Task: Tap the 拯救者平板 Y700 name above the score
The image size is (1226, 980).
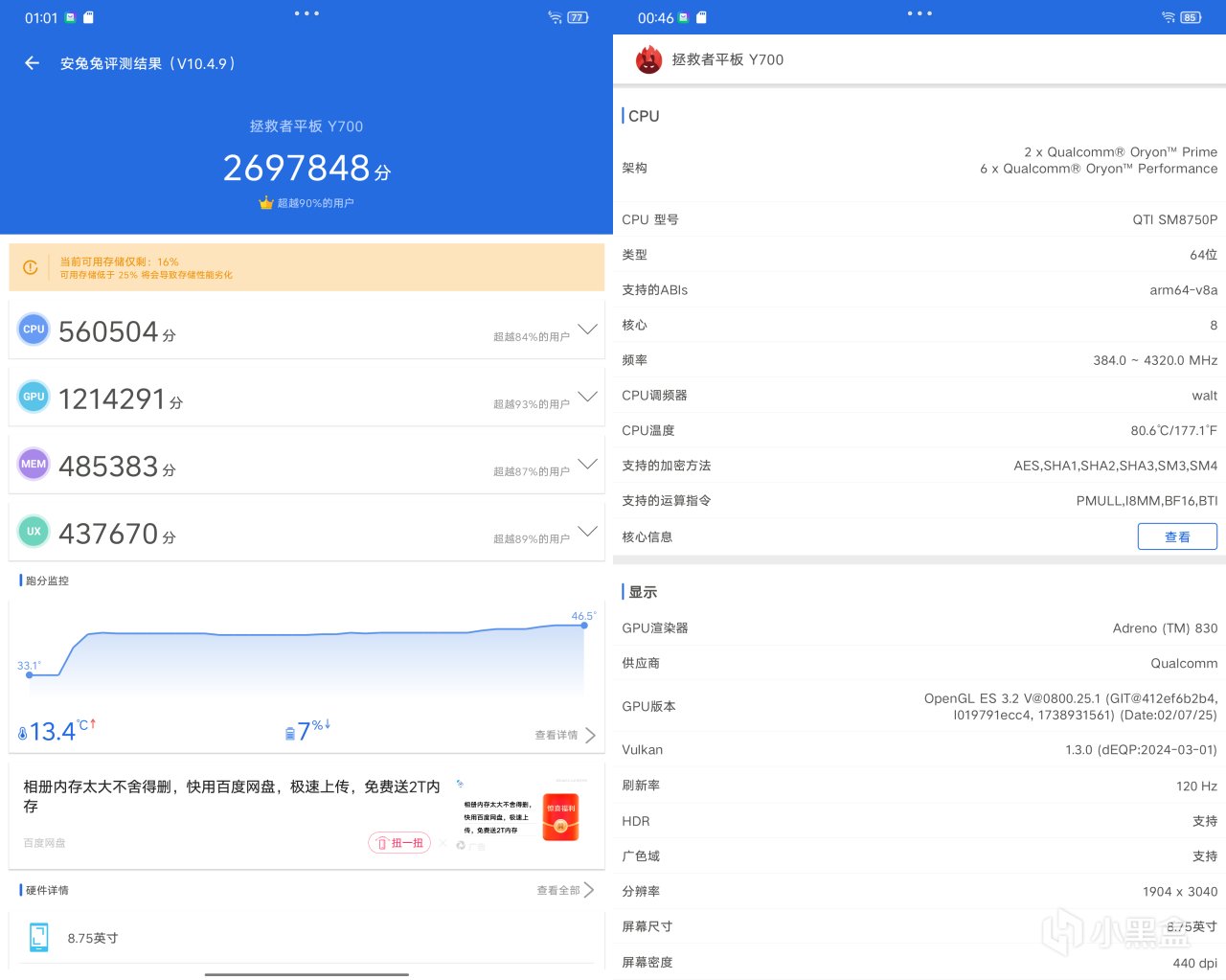Action: [x=306, y=126]
